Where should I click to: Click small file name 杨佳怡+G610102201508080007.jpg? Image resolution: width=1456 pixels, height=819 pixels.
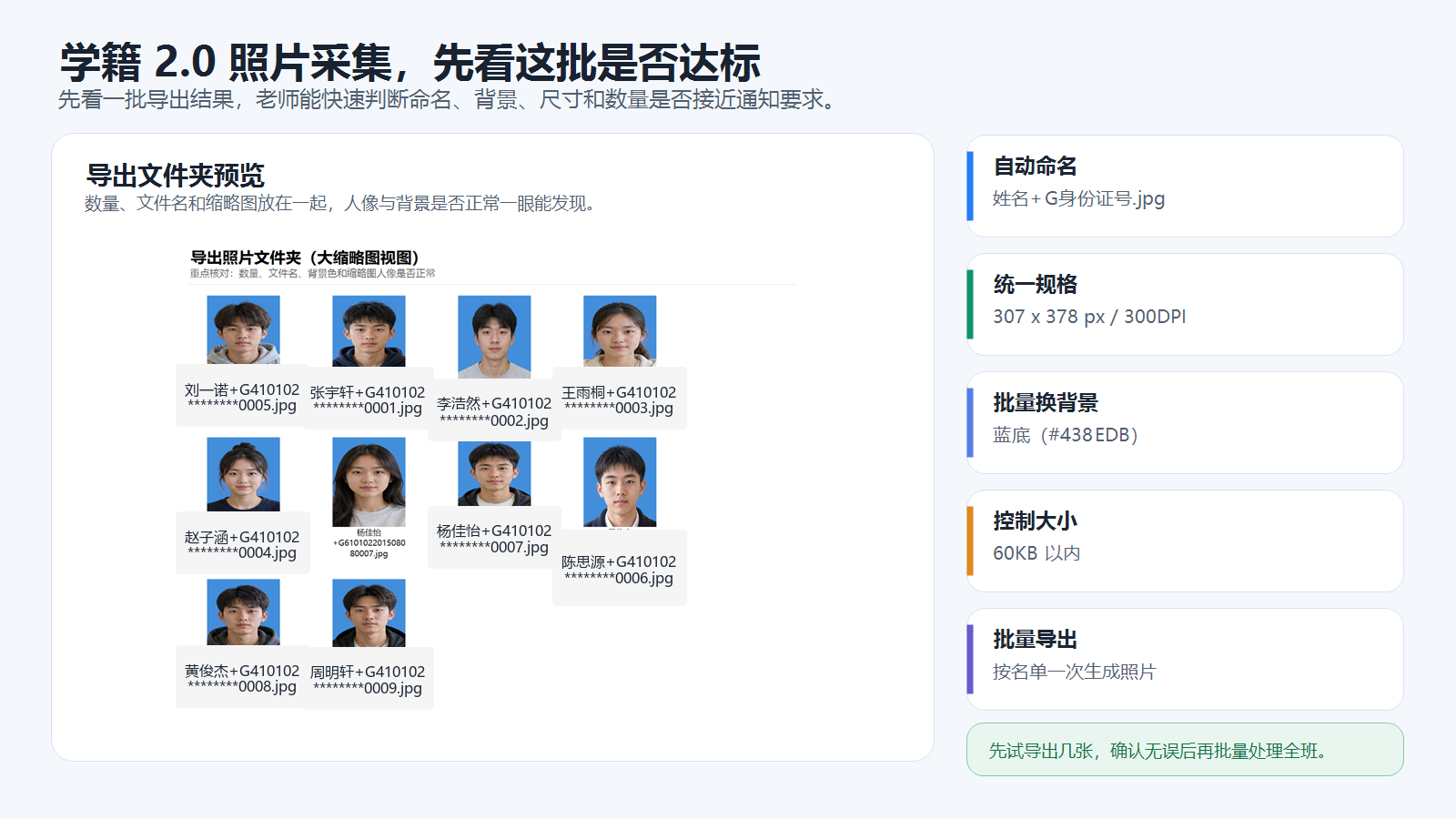369,543
